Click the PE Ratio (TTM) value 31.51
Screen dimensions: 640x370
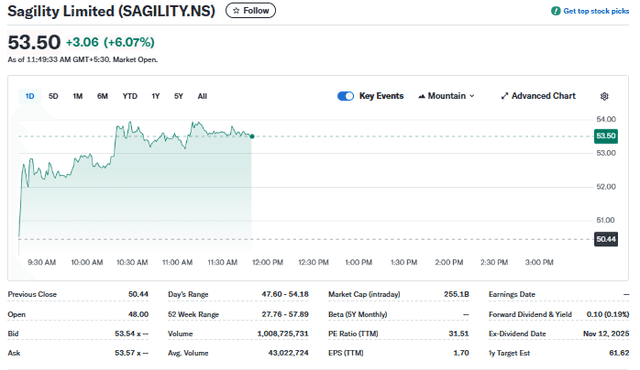click(x=459, y=333)
